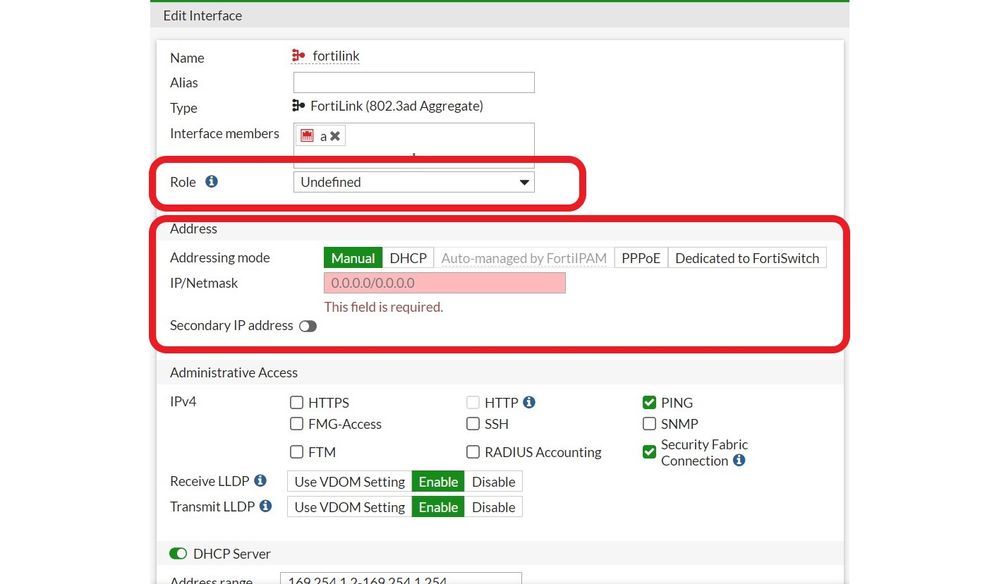Uncheck the PING checkbox
999x584 pixels.
pyautogui.click(x=649, y=402)
